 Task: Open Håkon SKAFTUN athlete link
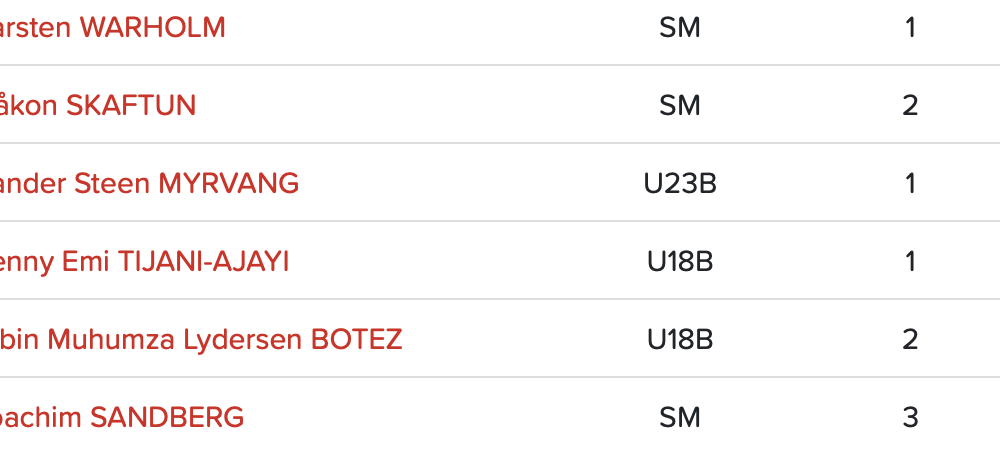click(x=98, y=106)
